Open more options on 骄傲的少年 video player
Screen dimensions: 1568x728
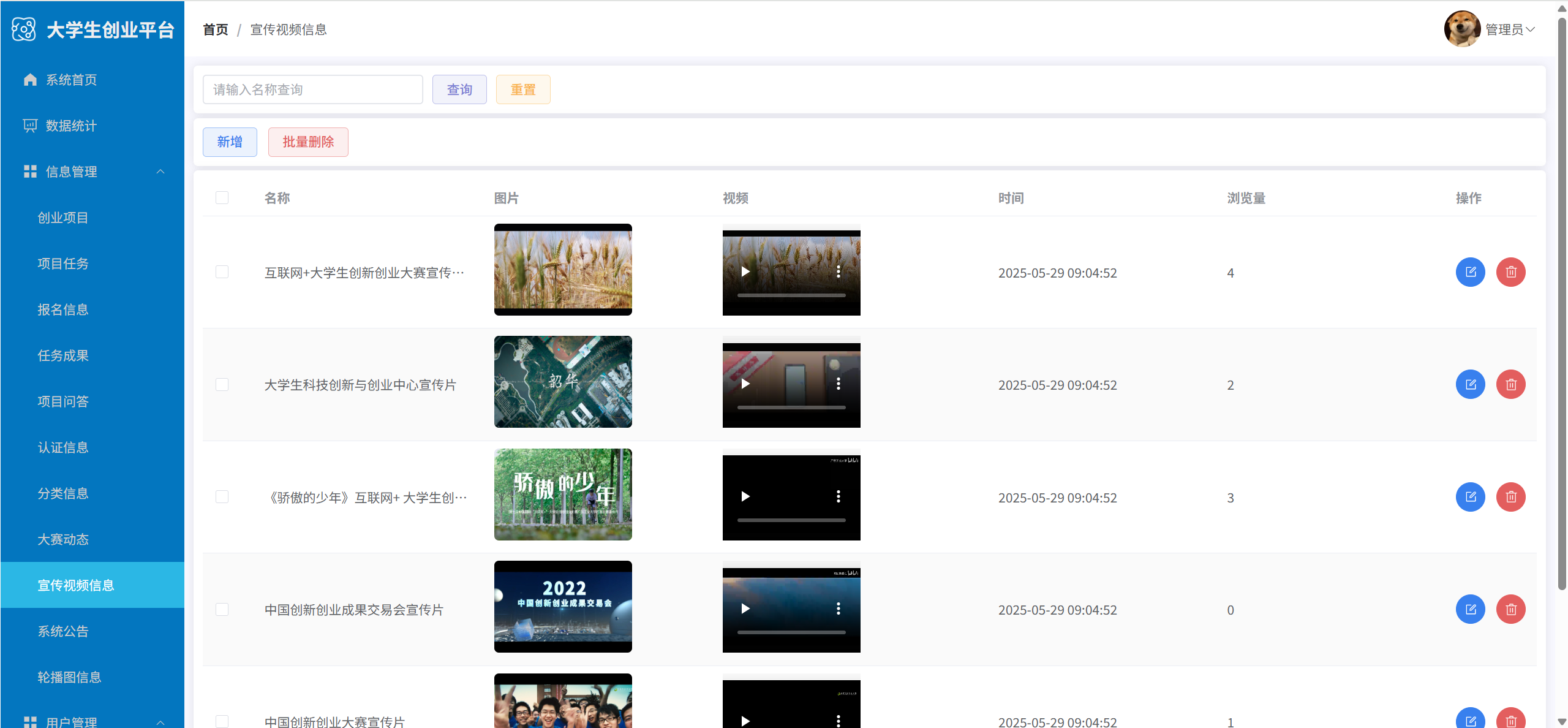[x=838, y=496]
